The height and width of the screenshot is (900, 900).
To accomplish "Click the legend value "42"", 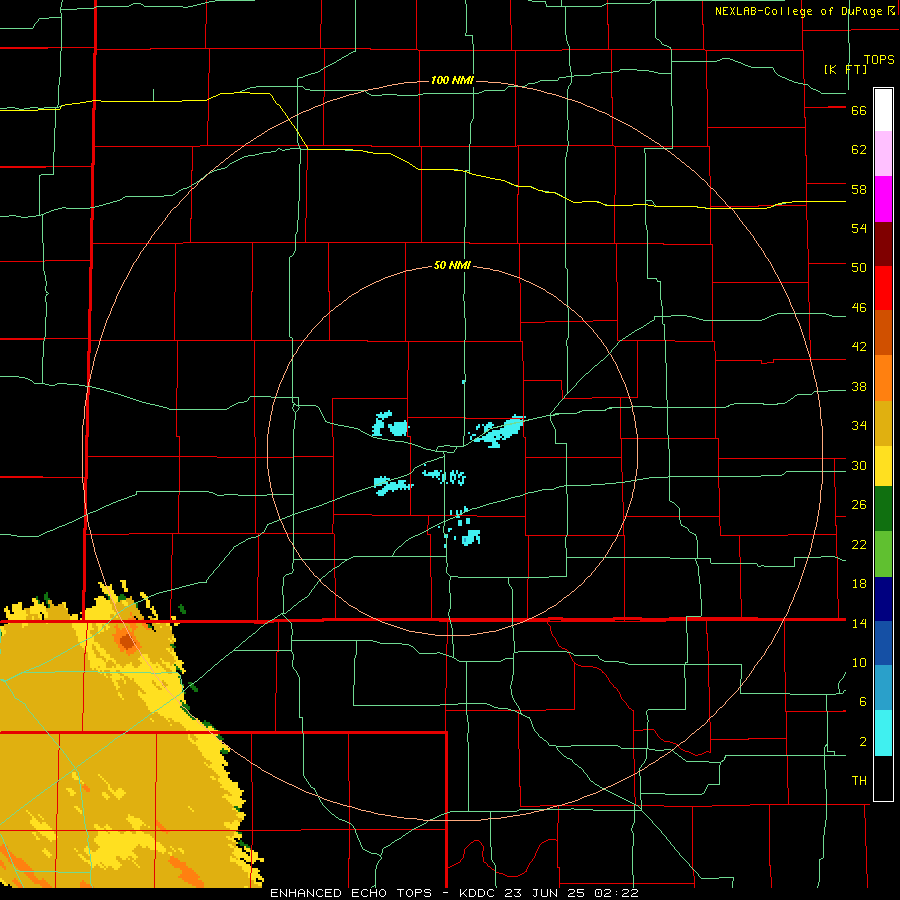I will [859, 347].
